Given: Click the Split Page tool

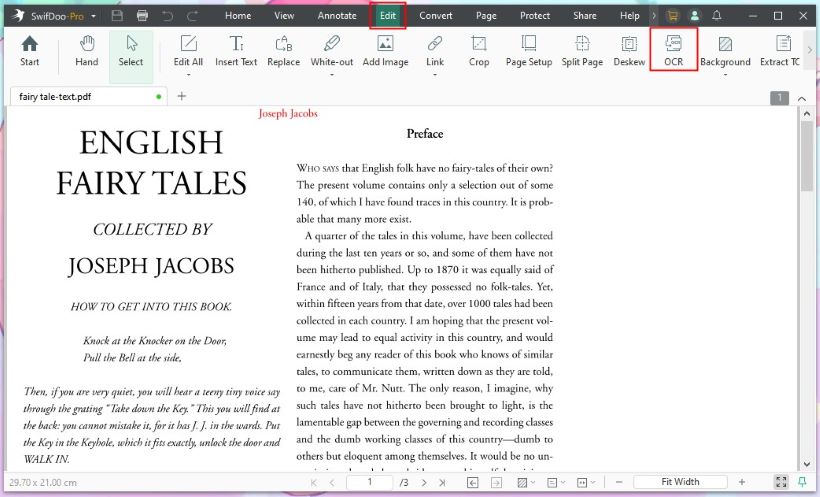Looking at the screenshot, I should point(582,51).
